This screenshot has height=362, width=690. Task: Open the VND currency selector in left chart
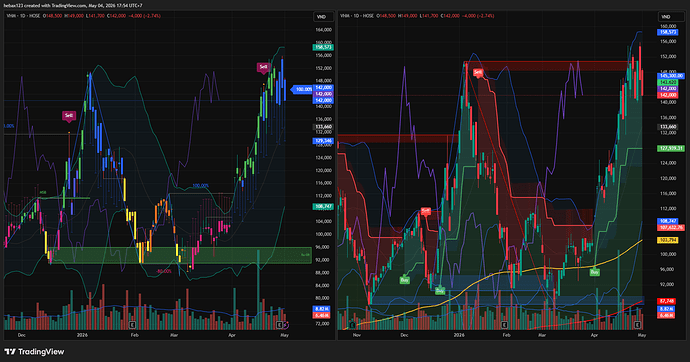[322, 17]
